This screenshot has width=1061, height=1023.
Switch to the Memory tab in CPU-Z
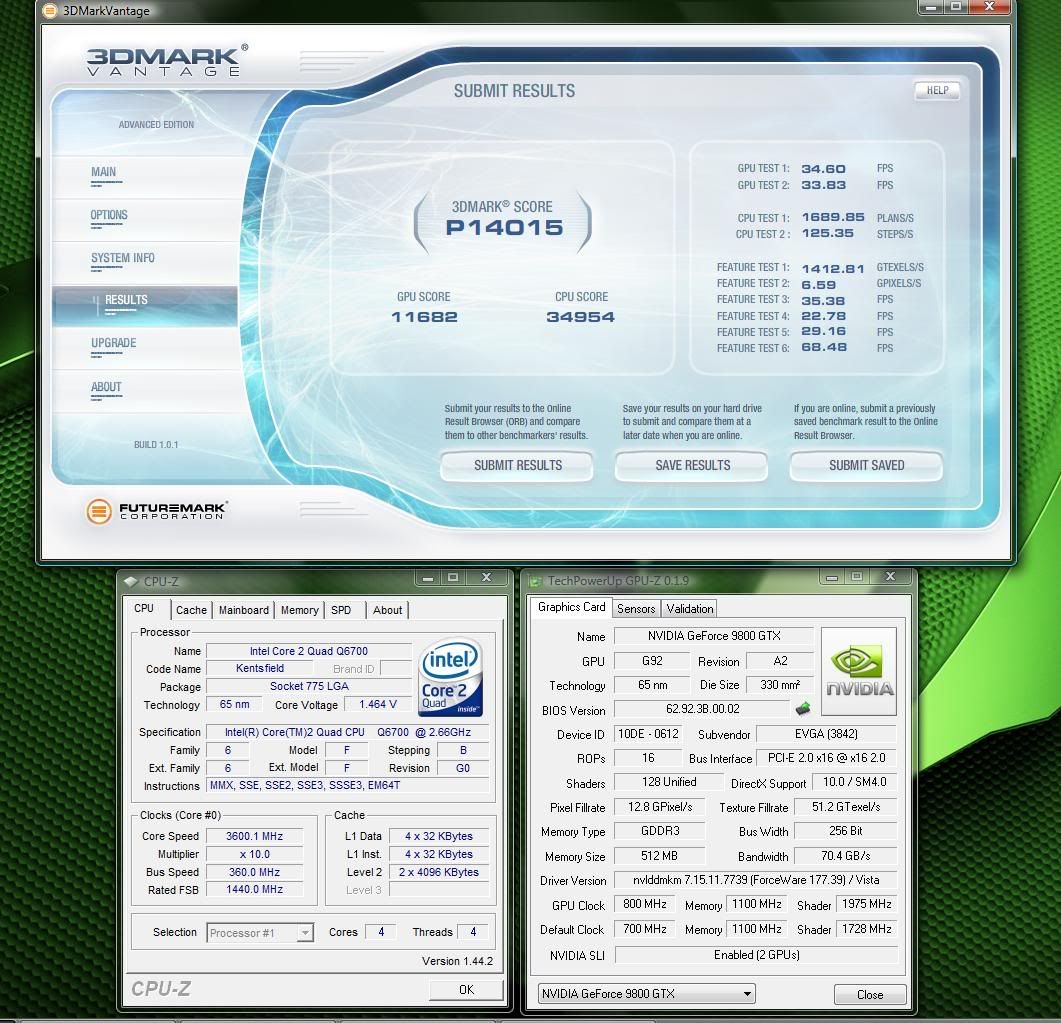pos(299,610)
